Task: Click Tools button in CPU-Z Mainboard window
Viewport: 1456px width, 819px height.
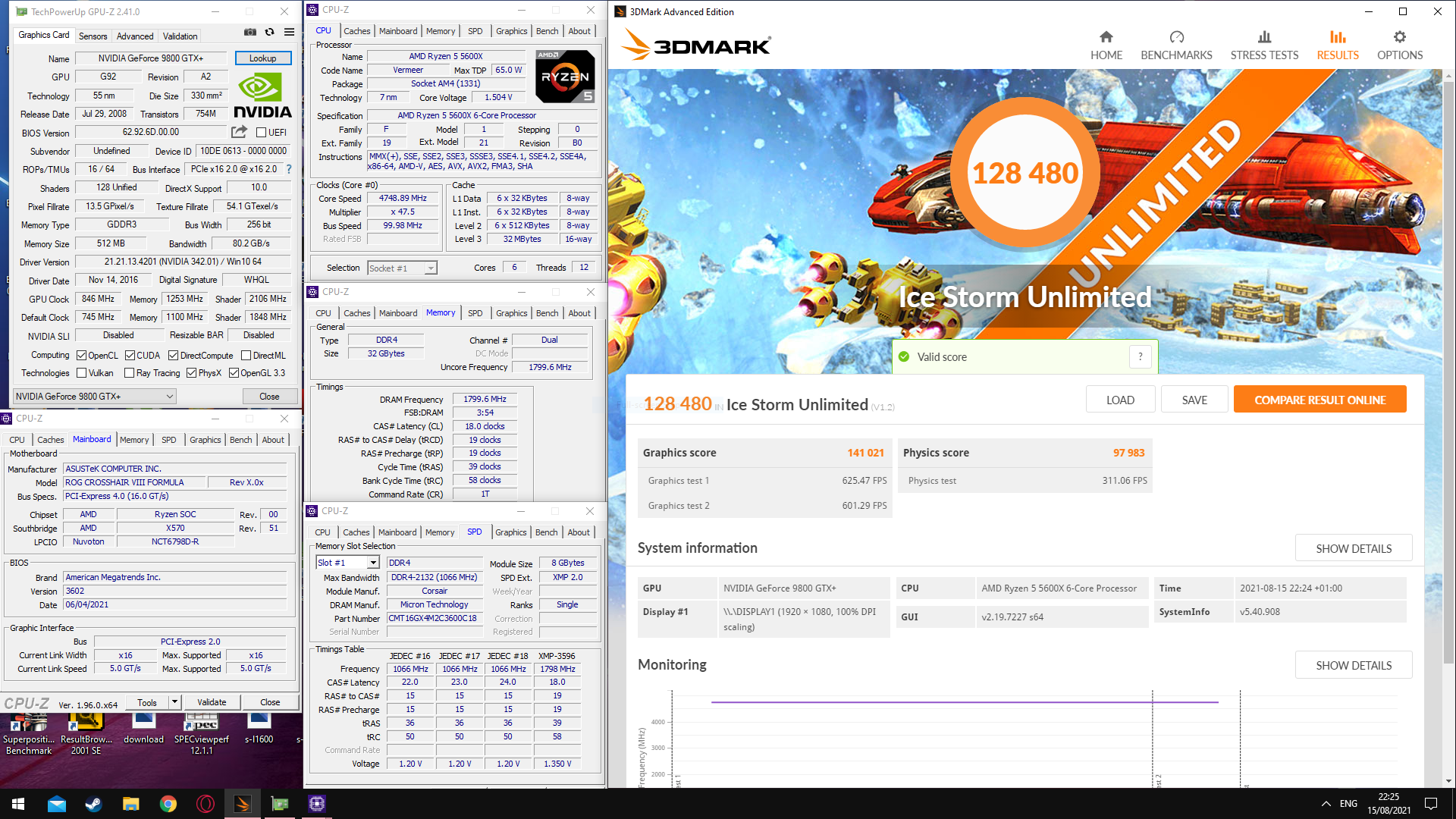Action: point(147,702)
